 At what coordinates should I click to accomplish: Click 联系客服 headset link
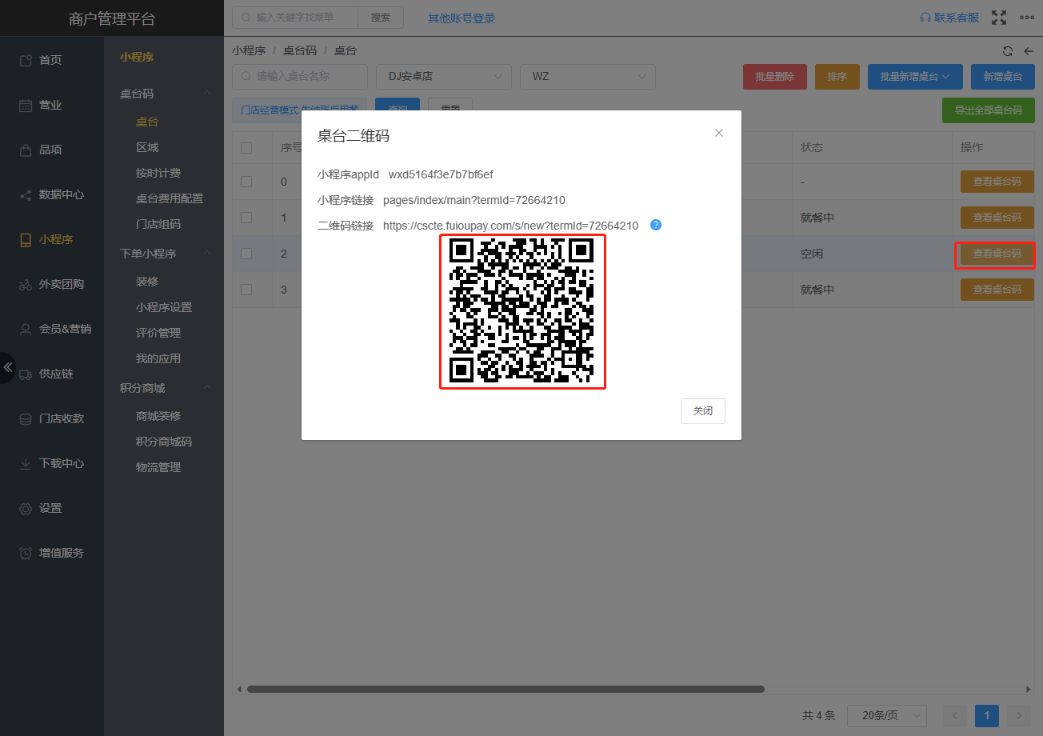[949, 18]
